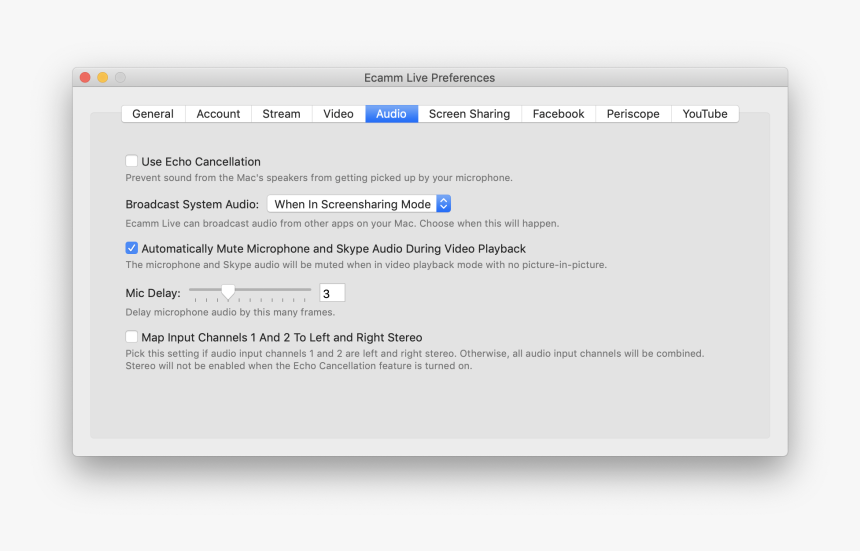The height and width of the screenshot is (551, 860).
Task: Open the Broadcast System Audio dropdown
Action: click(359, 204)
